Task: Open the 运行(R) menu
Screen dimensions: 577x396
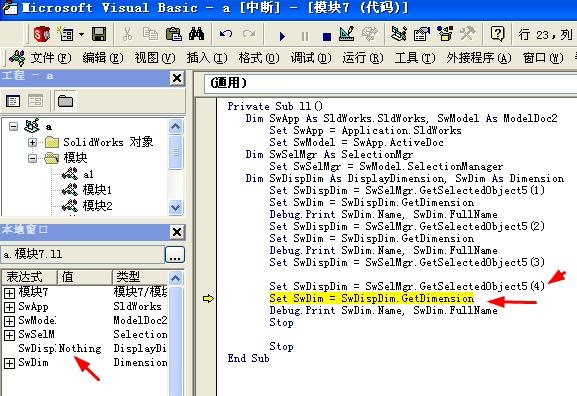Action: [x=363, y=58]
